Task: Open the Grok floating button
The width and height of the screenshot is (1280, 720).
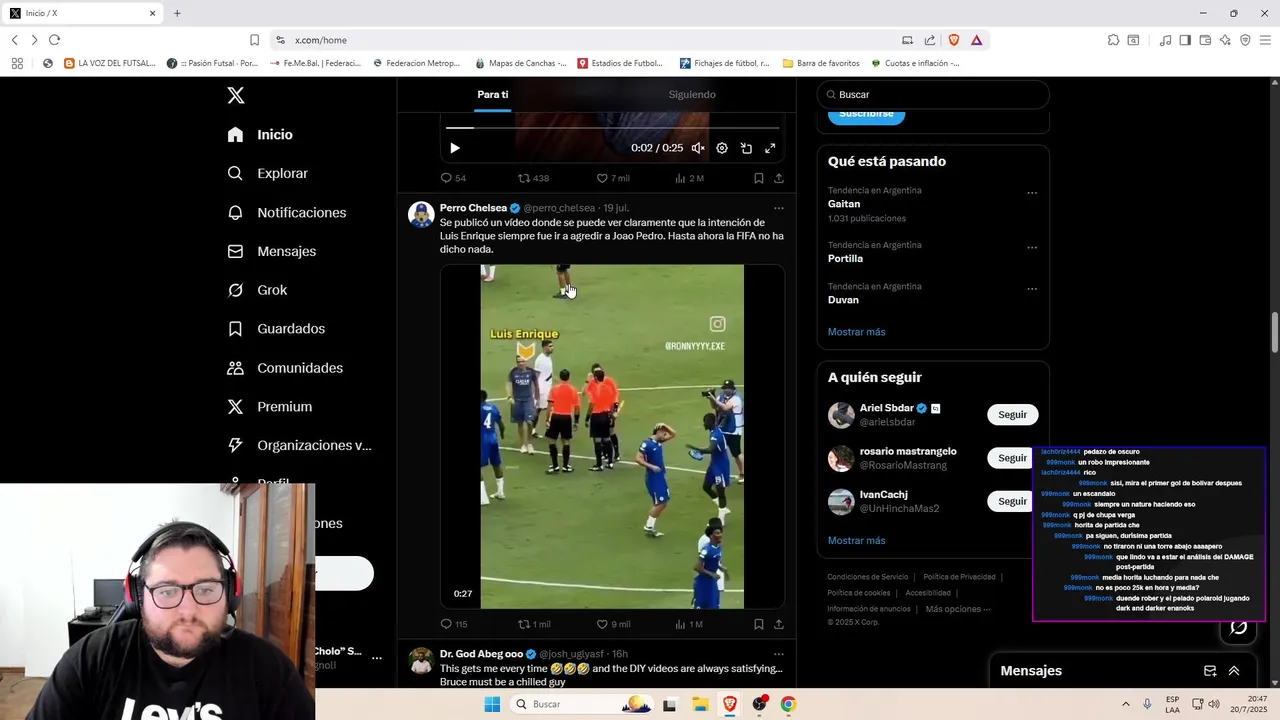Action: pos(1238,627)
